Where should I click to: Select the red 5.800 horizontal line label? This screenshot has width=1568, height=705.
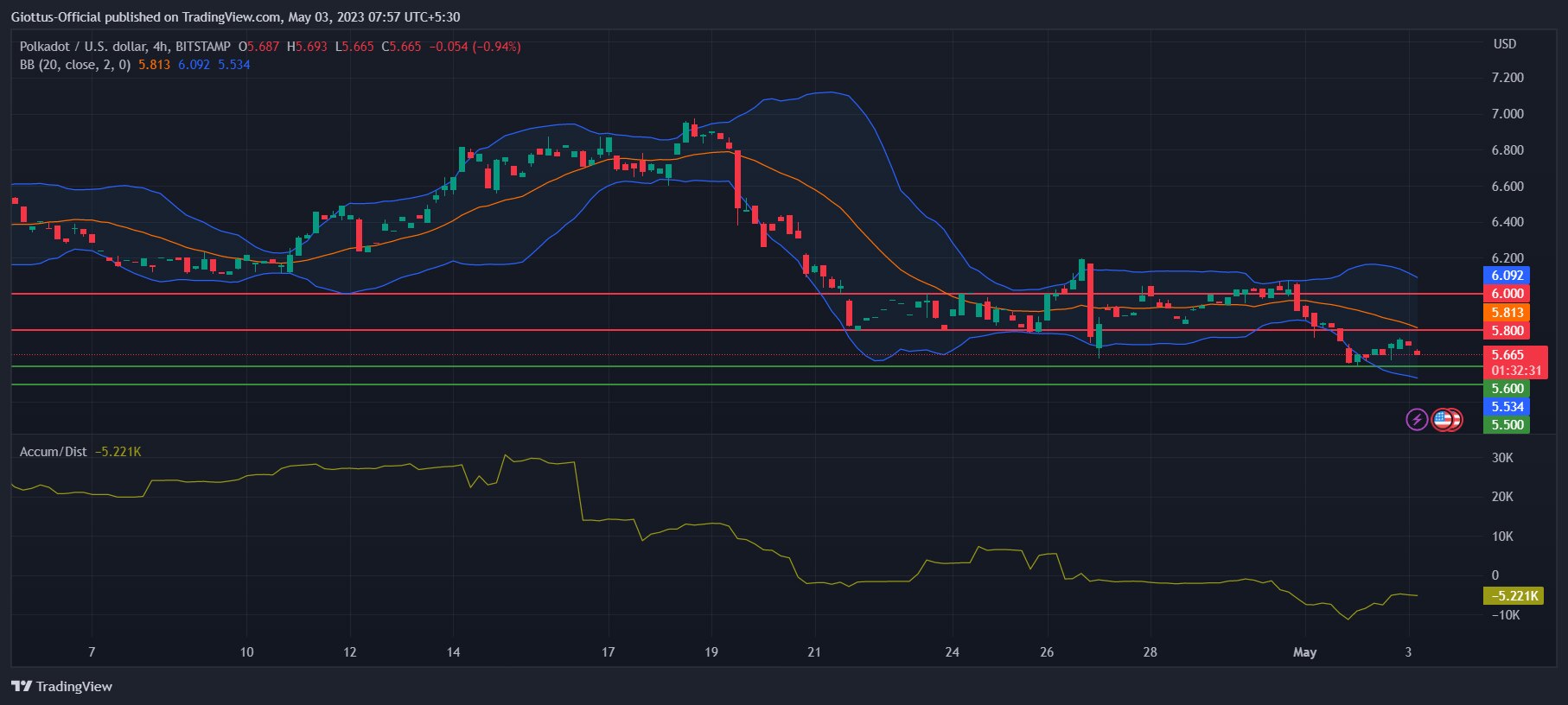pos(1507,331)
